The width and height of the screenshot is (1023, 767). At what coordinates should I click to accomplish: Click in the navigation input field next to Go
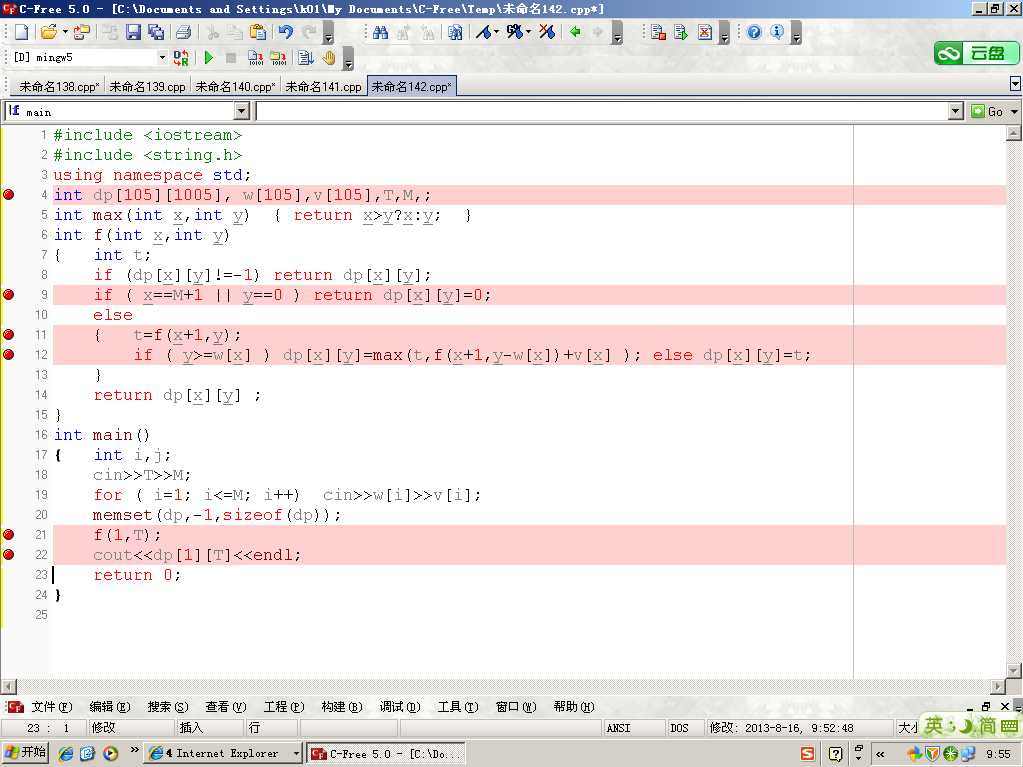pos(602,112)
